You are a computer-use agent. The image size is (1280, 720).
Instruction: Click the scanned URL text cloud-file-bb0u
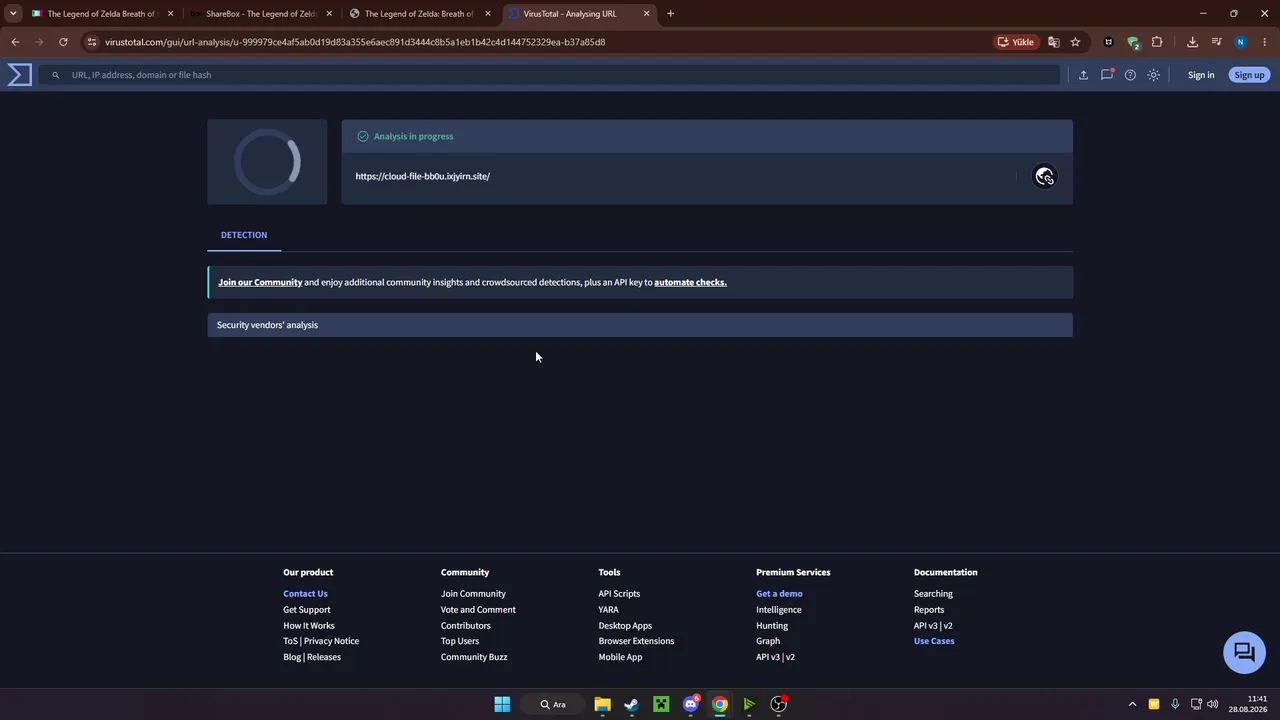pyautogui.click(x=423, y=176)
